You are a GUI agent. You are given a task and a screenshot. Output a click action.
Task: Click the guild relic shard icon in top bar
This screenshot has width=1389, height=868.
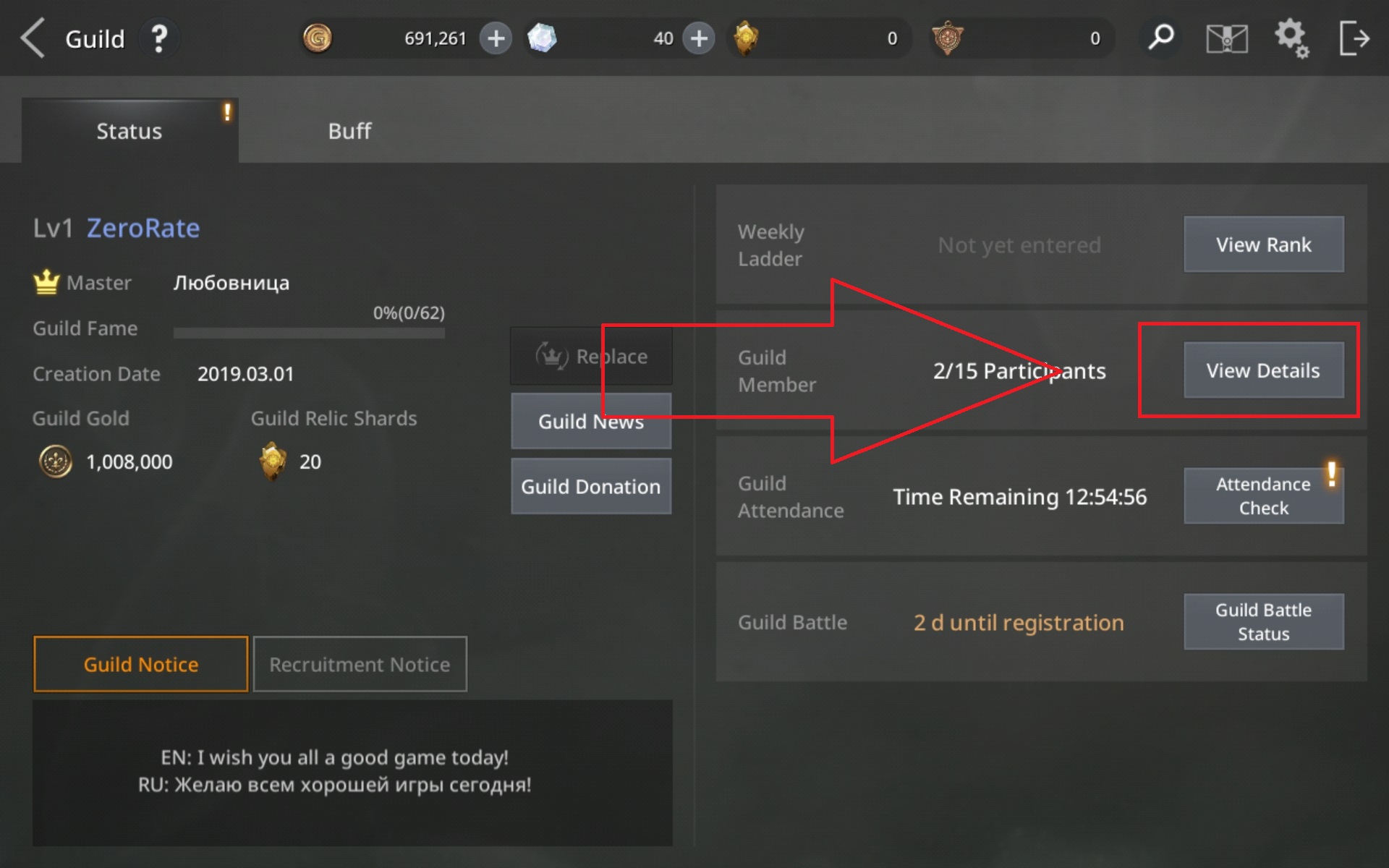[746, 38]
